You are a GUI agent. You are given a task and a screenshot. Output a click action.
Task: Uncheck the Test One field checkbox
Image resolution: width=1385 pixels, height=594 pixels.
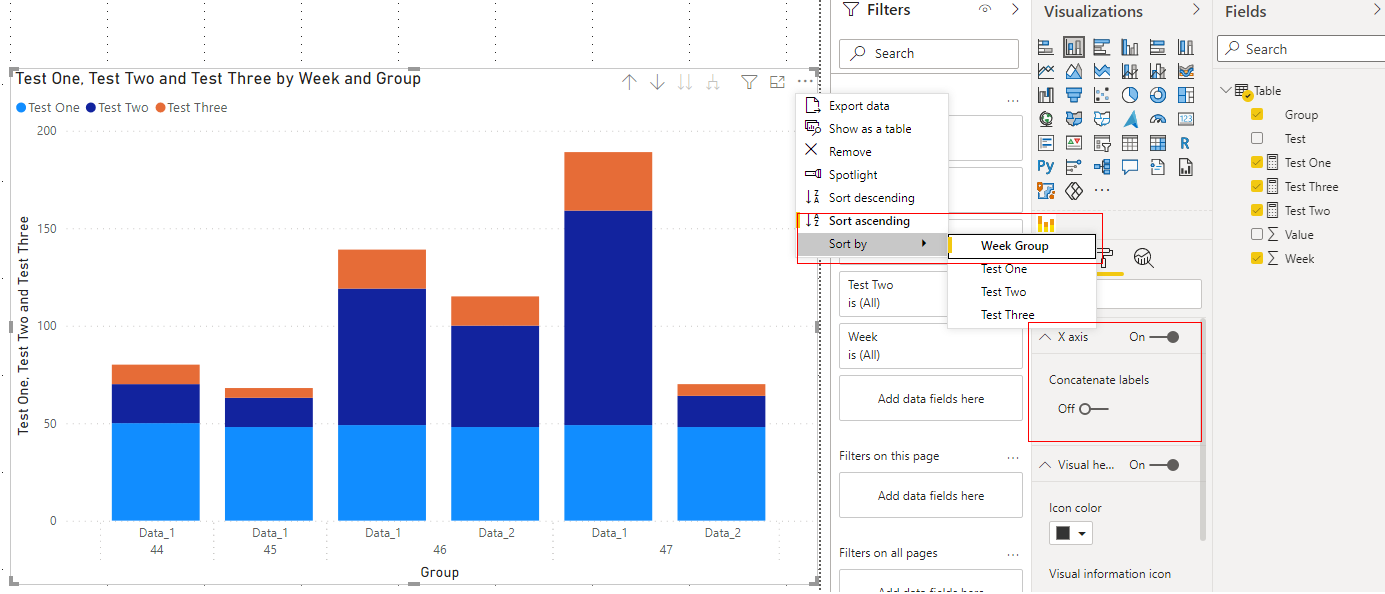pos(1257,163)
